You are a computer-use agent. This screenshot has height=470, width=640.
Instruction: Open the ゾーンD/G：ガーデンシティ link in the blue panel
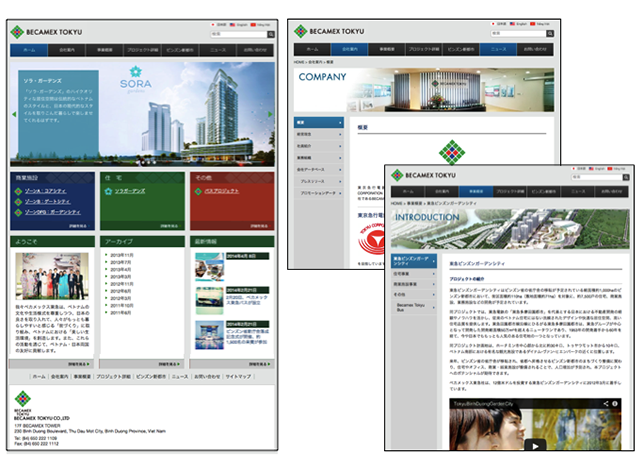(53, 212)
